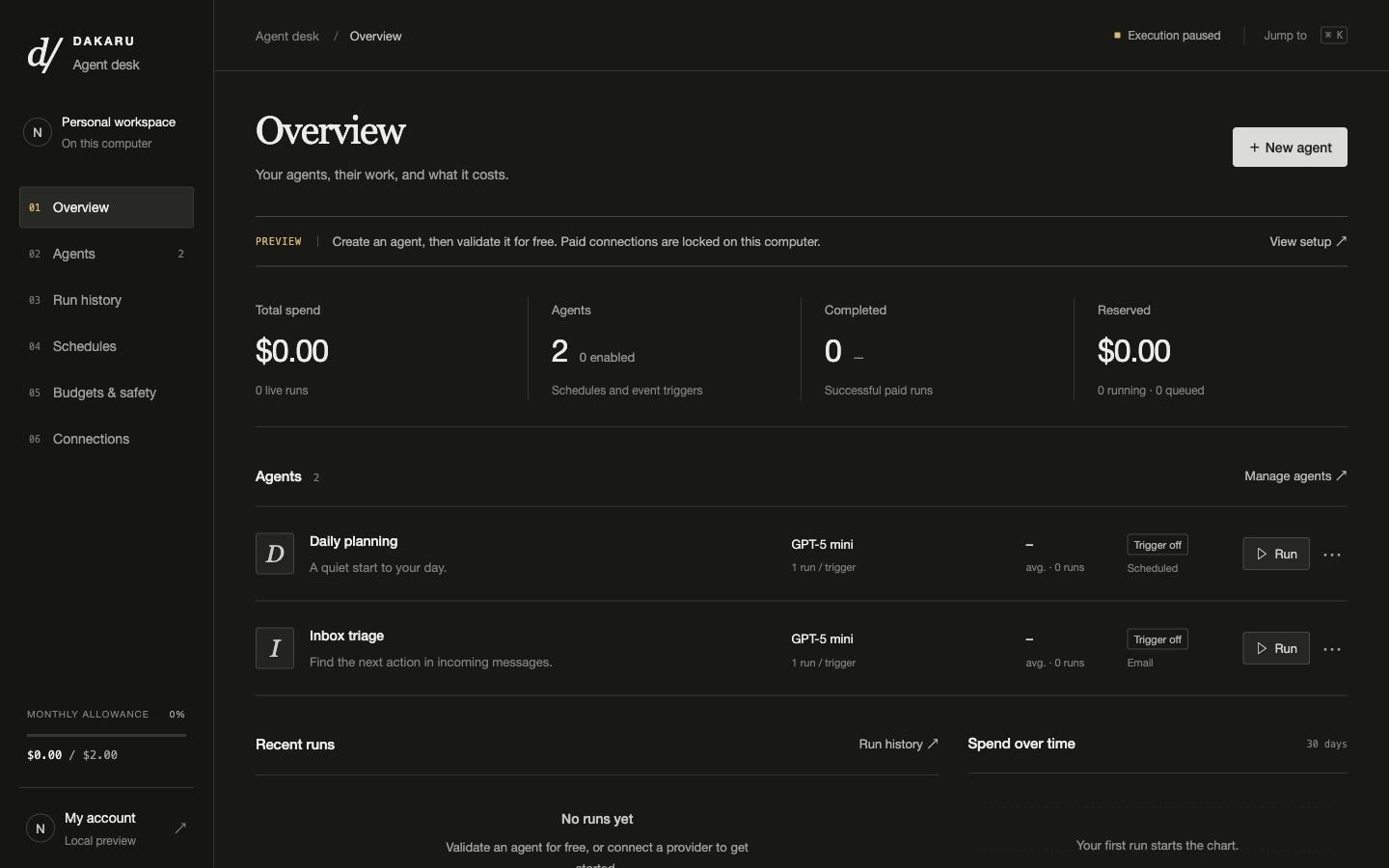Open more options for Inbox triage
Screen dimensions: 1389x868
(1332, 649)
